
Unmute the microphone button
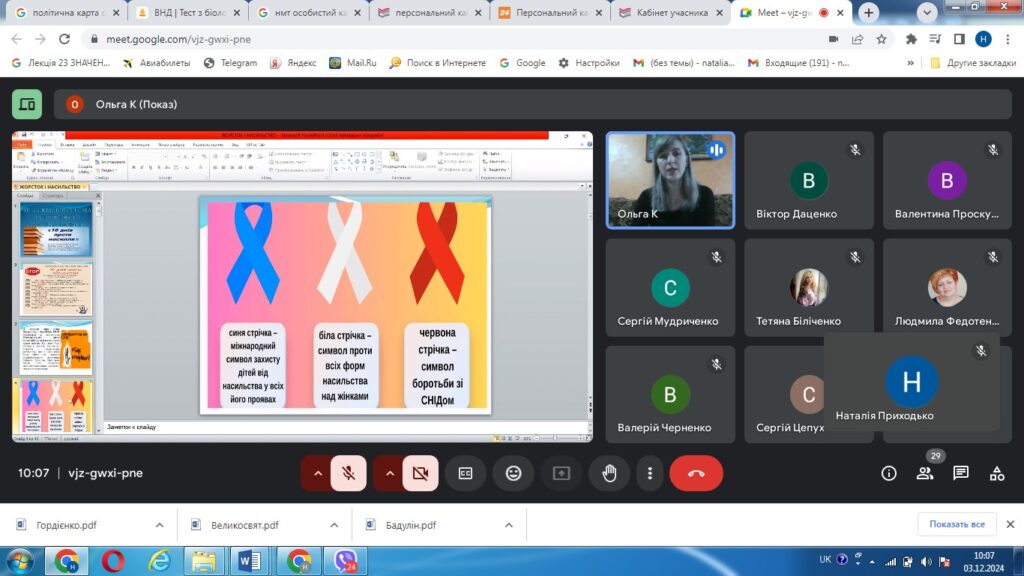(x=348, y=473)
